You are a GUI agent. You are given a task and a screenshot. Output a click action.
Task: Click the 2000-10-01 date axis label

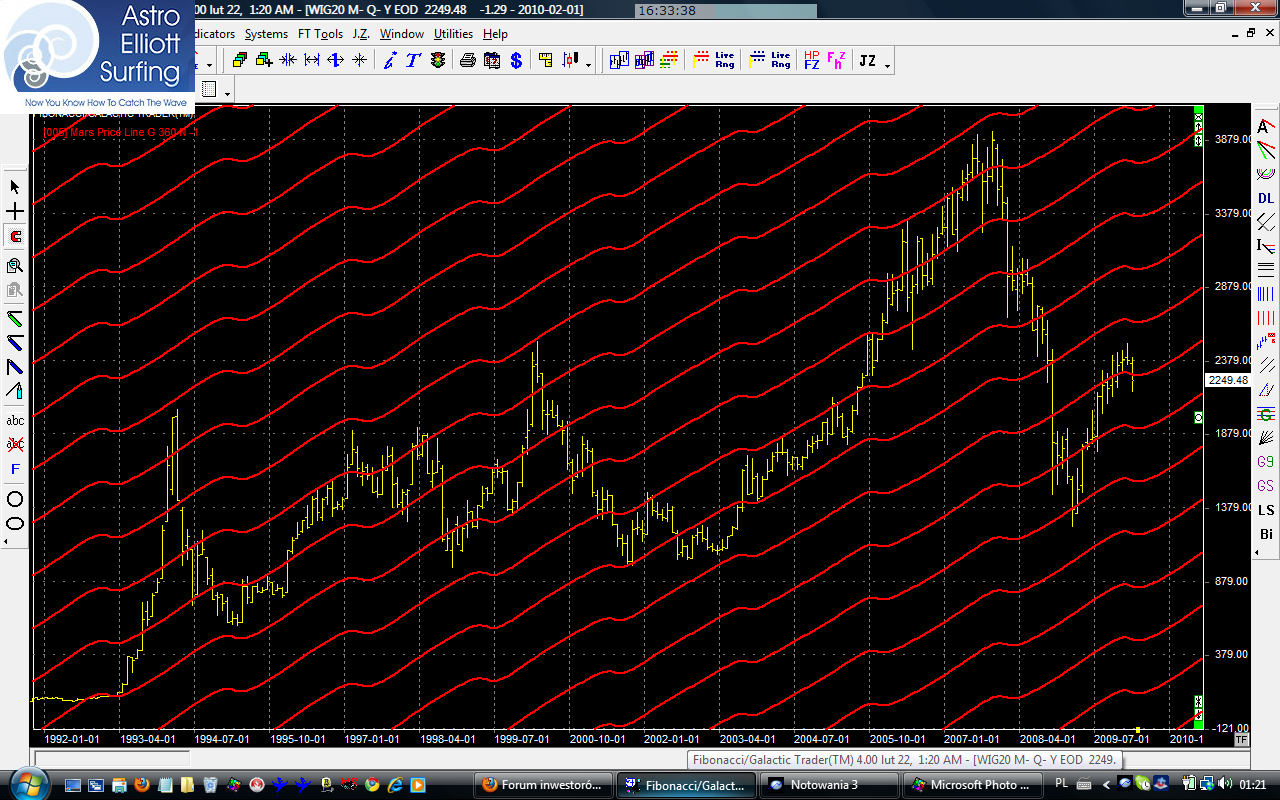pos(597,739)
